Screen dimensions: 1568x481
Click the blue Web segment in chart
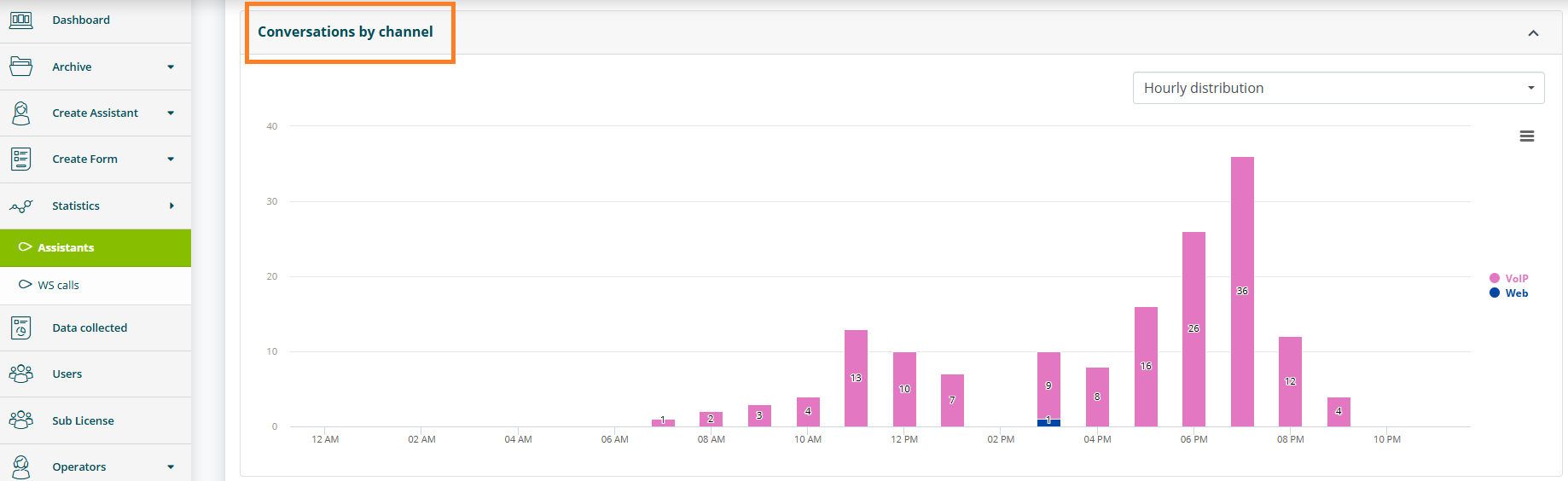point(1048,423)
